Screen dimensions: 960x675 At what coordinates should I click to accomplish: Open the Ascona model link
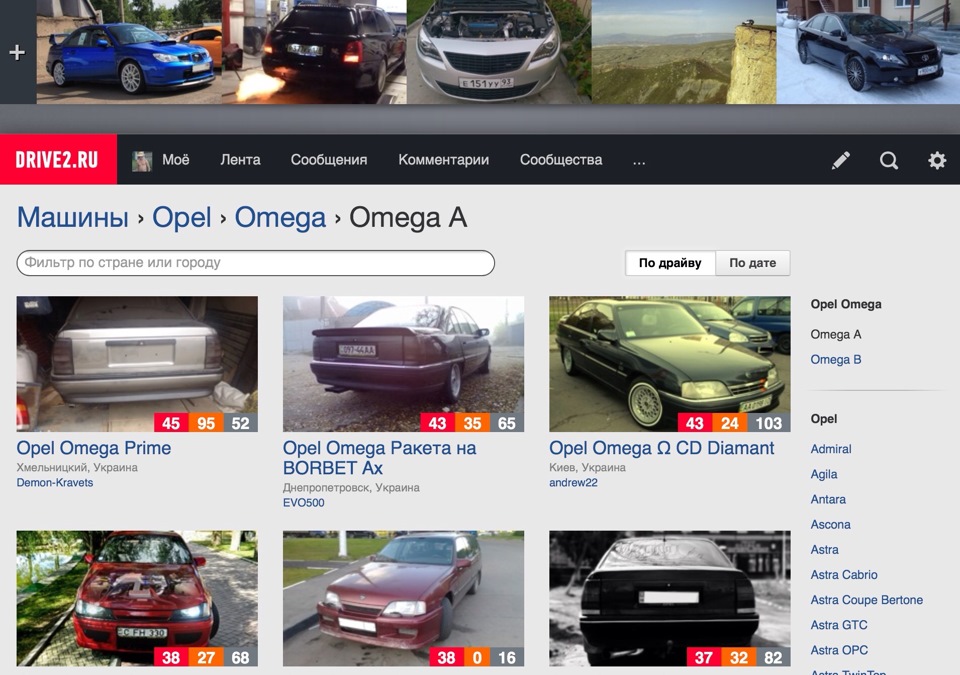[x=830, y=524]
